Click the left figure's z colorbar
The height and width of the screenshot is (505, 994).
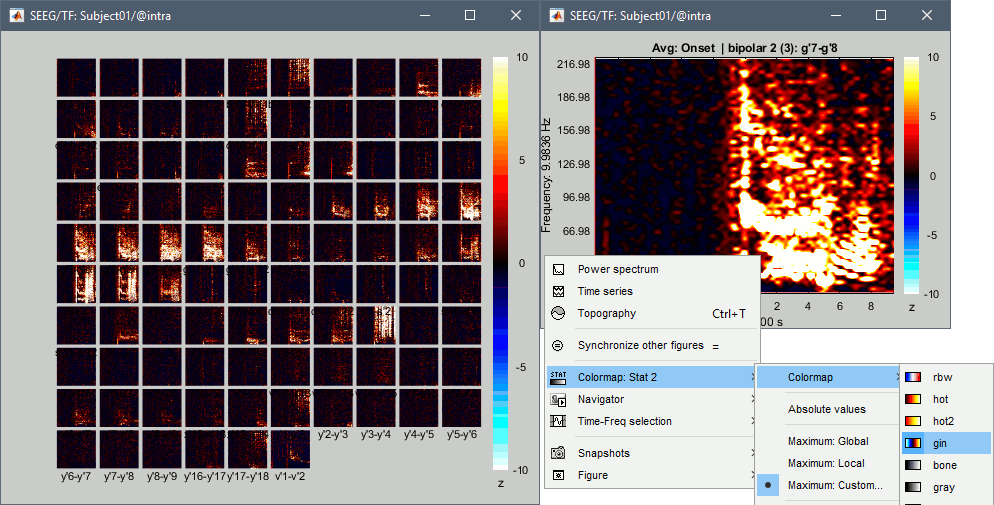pos(500,262)
